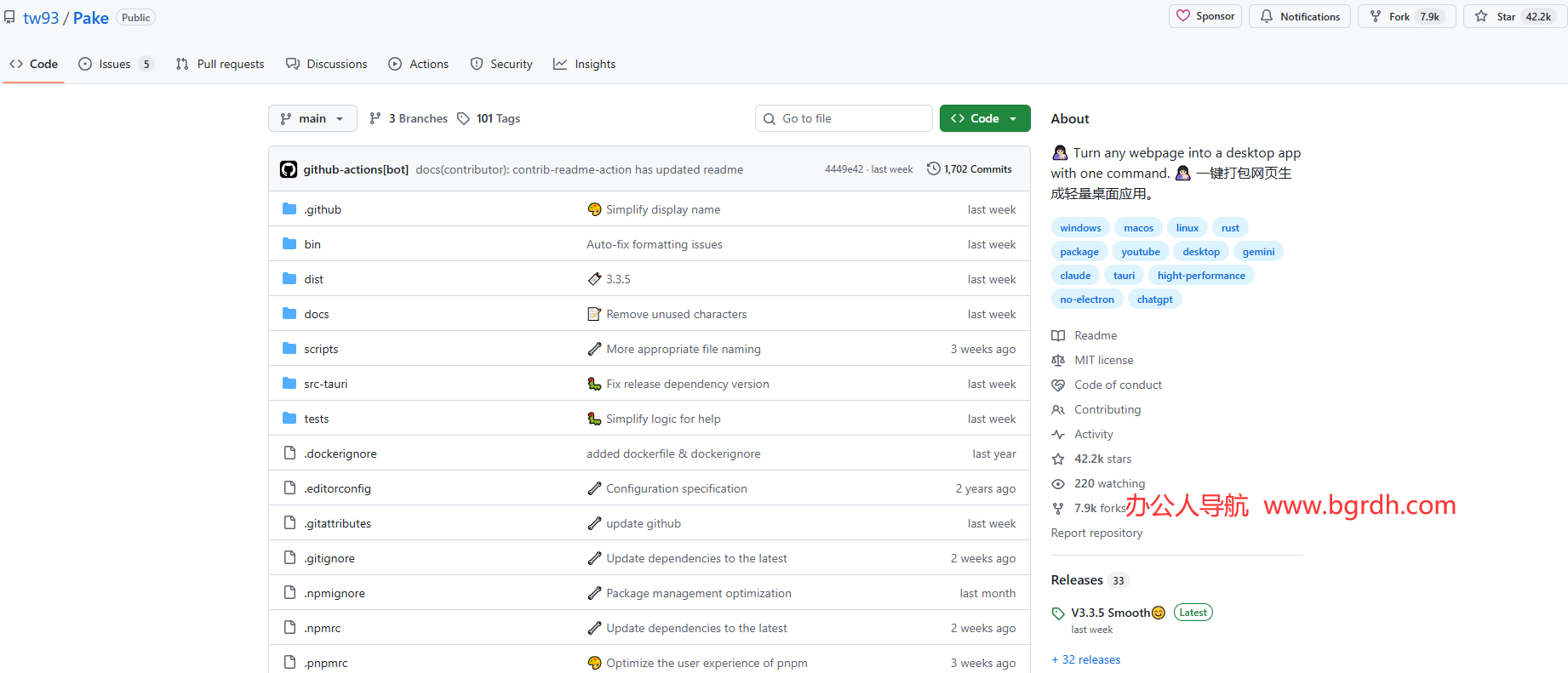Image resolution: width=1568 pixels, height=673 pixels.
Task: Click the github-actions bot avatar icon
Action: 289,169
